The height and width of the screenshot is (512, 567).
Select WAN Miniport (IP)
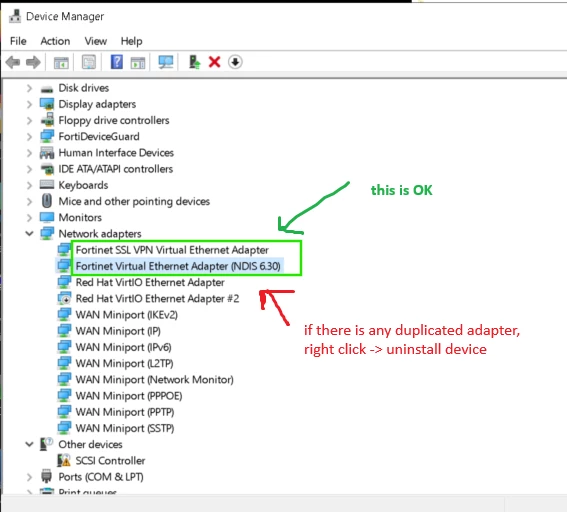pos(118,331)
